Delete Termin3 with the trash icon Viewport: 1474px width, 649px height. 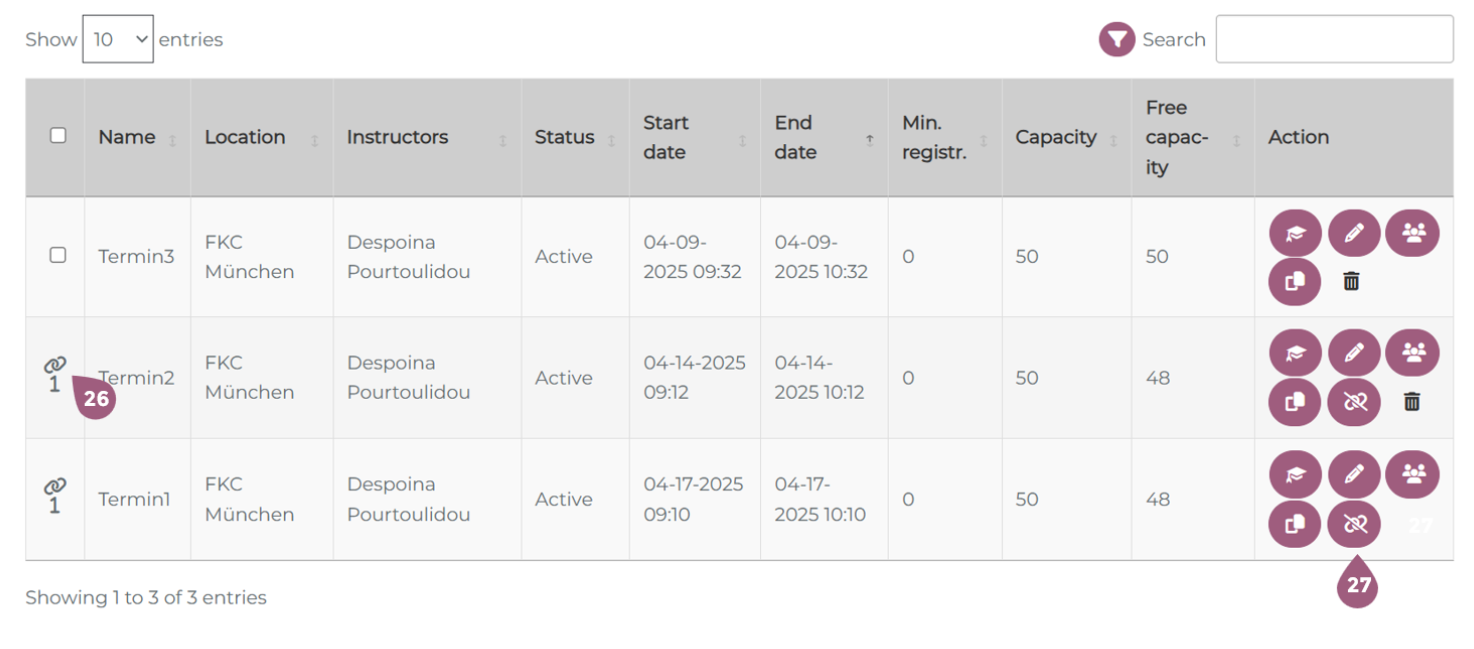tap(1351, 282)
